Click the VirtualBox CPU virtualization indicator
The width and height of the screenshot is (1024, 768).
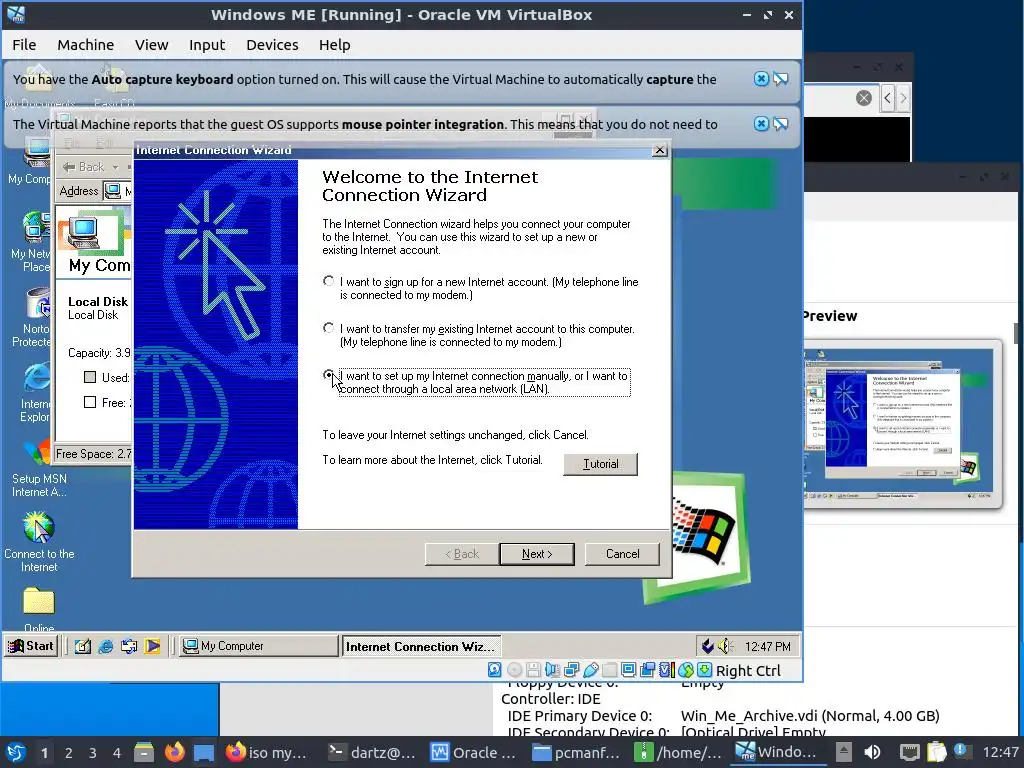(x=667, y=670)
